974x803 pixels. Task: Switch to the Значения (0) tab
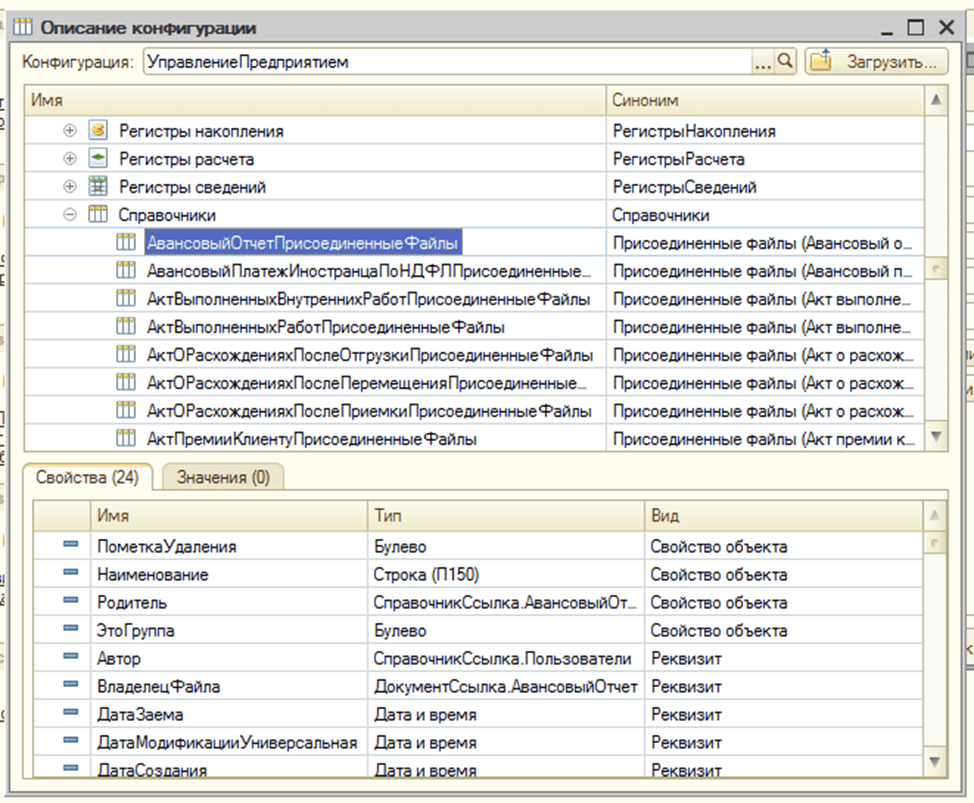(x=223, y=478)
